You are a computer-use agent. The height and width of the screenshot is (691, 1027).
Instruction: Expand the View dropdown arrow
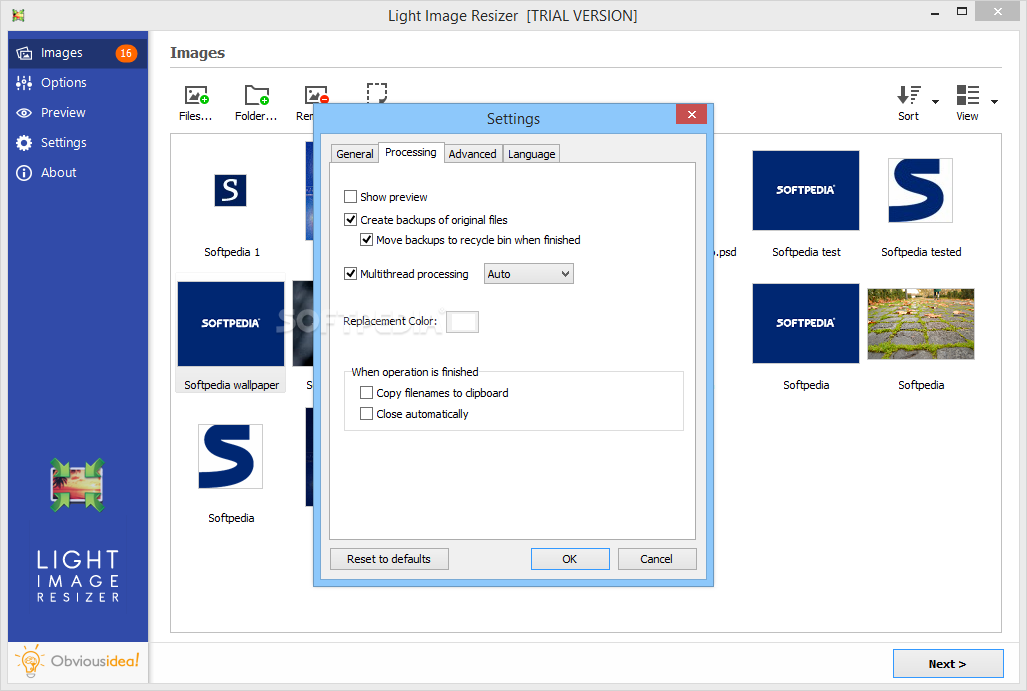994,102
